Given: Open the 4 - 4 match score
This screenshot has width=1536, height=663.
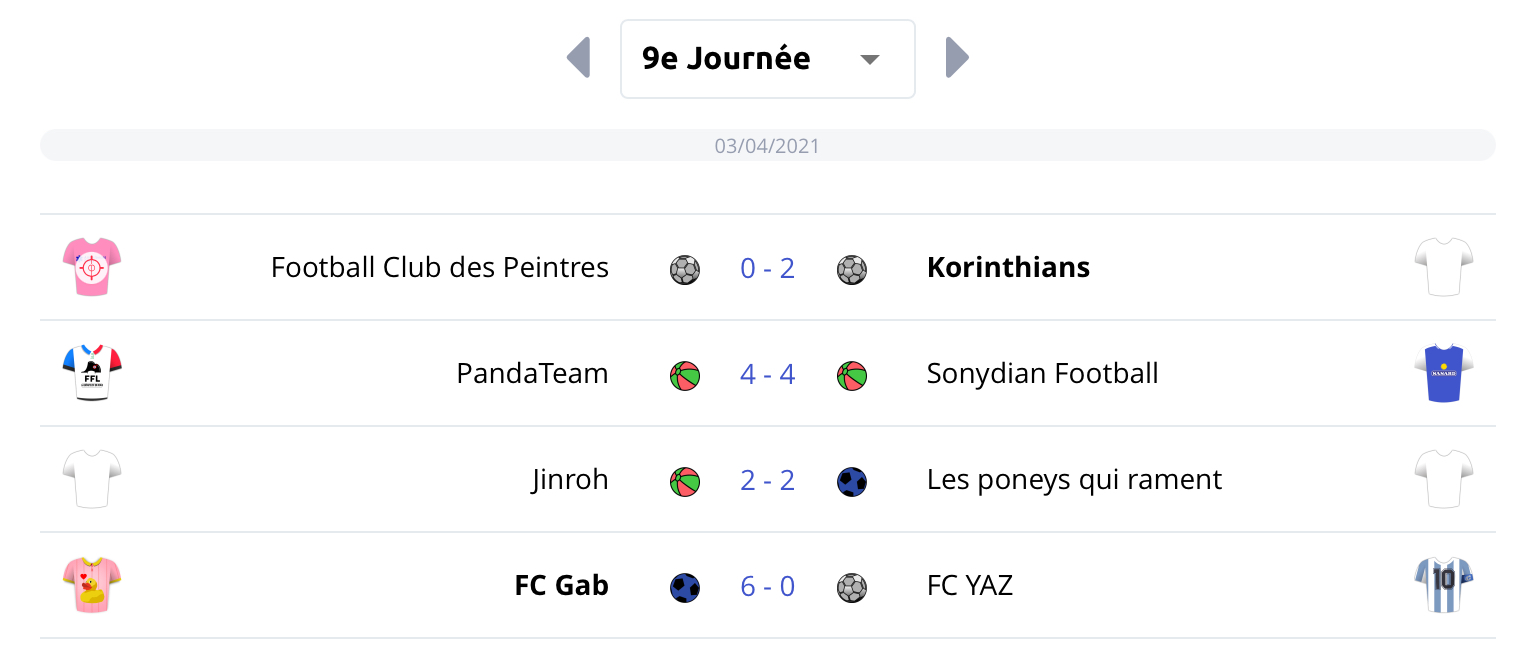Looking at the screenshot, I should tap(767, 374).
